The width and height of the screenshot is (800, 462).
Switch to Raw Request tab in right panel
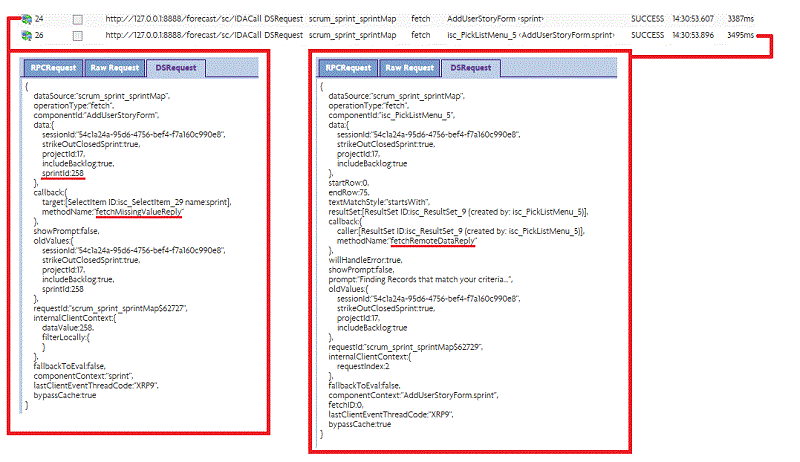(x=407, y=68)
